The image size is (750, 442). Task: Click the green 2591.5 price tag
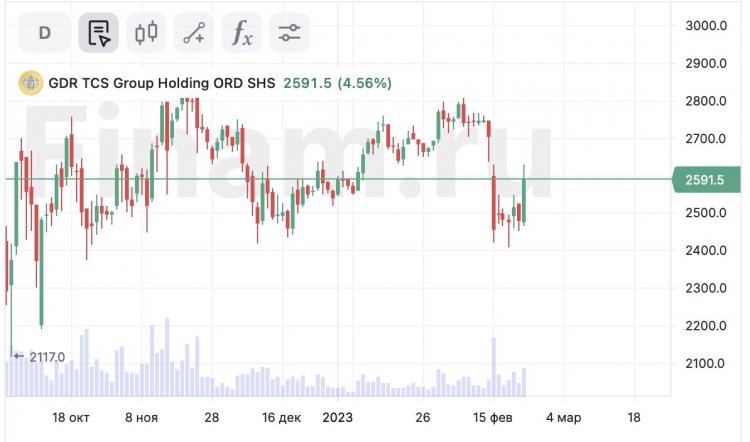coord(706,180)
